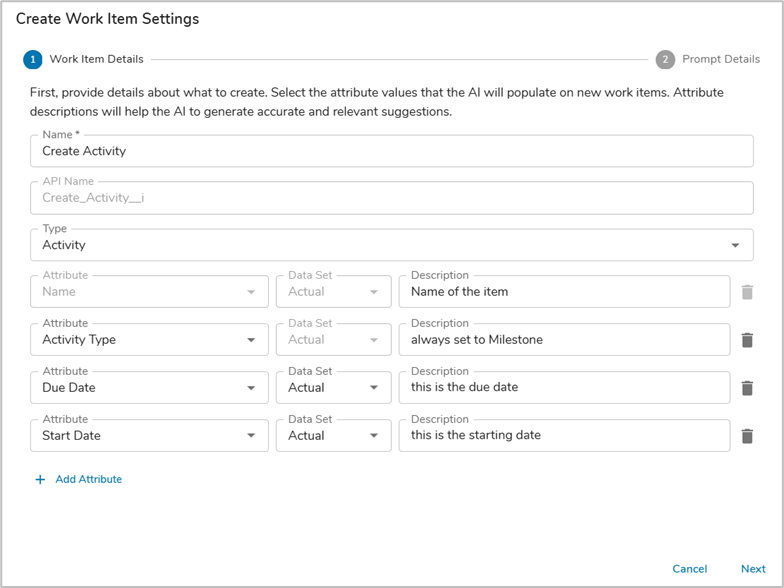784x588 pixels.
Task: Click the Add Attribute link
Action: [88, 480]
